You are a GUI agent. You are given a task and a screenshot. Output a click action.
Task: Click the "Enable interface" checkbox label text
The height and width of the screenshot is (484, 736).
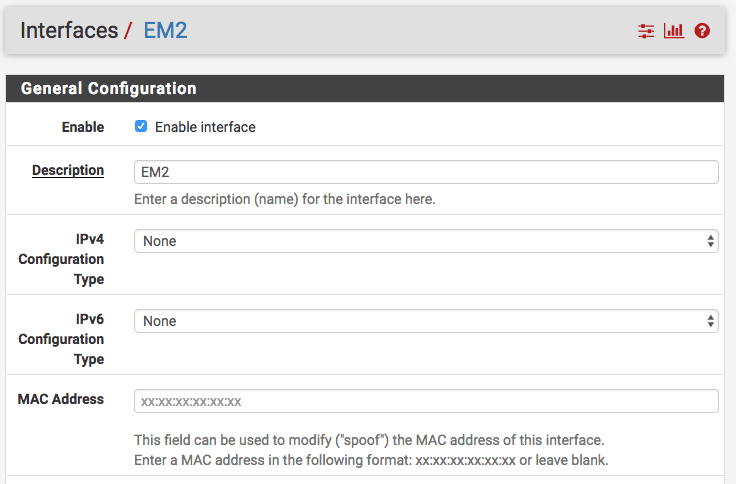coord(205,127)
